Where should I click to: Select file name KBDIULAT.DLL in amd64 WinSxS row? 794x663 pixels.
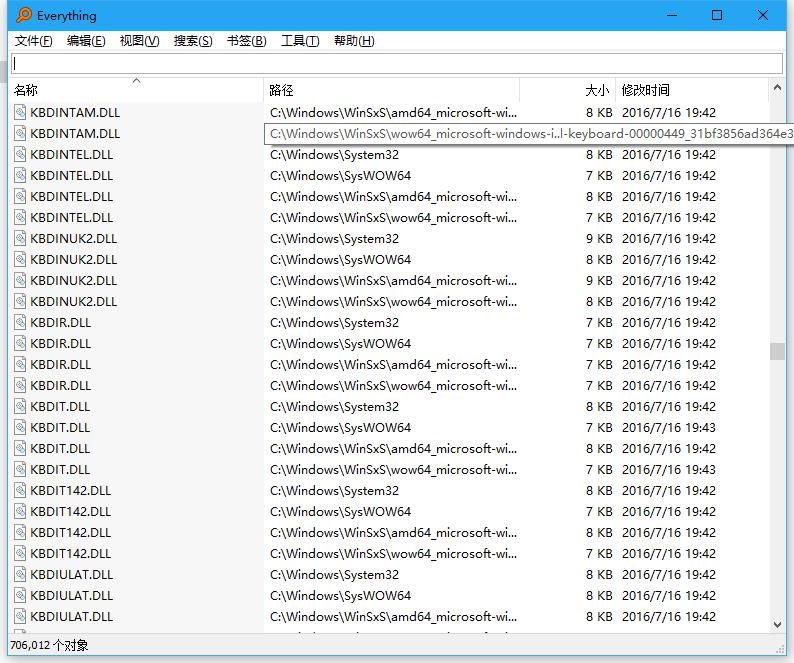tap(71, 617)
